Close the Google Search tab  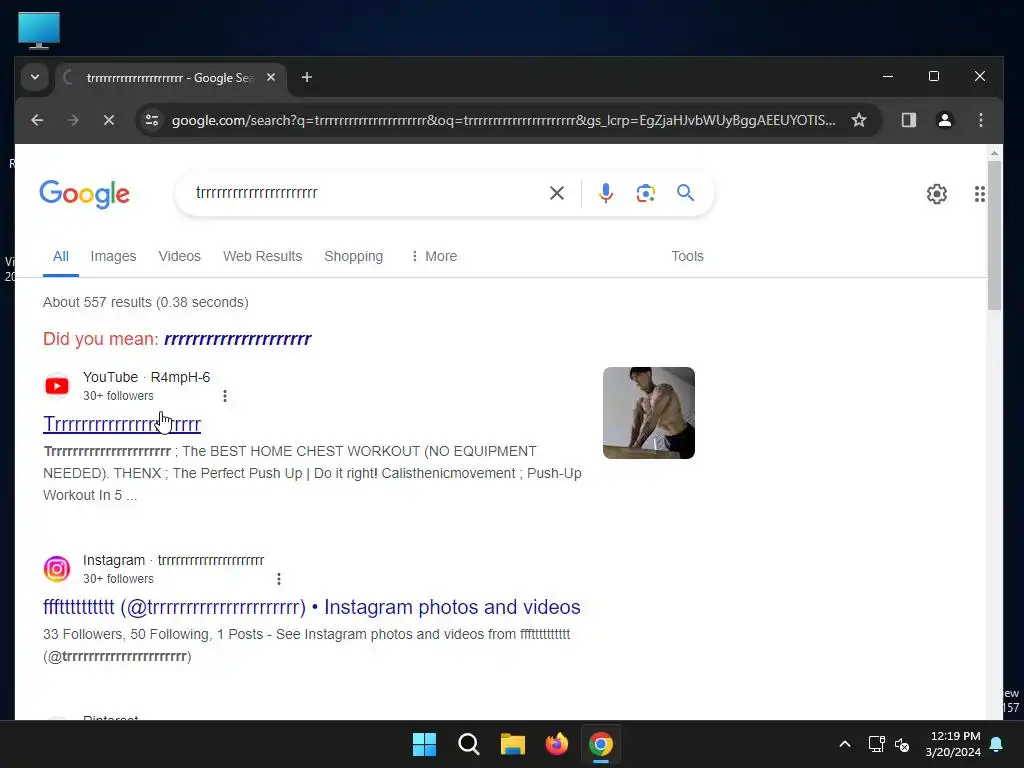[271, 77]
